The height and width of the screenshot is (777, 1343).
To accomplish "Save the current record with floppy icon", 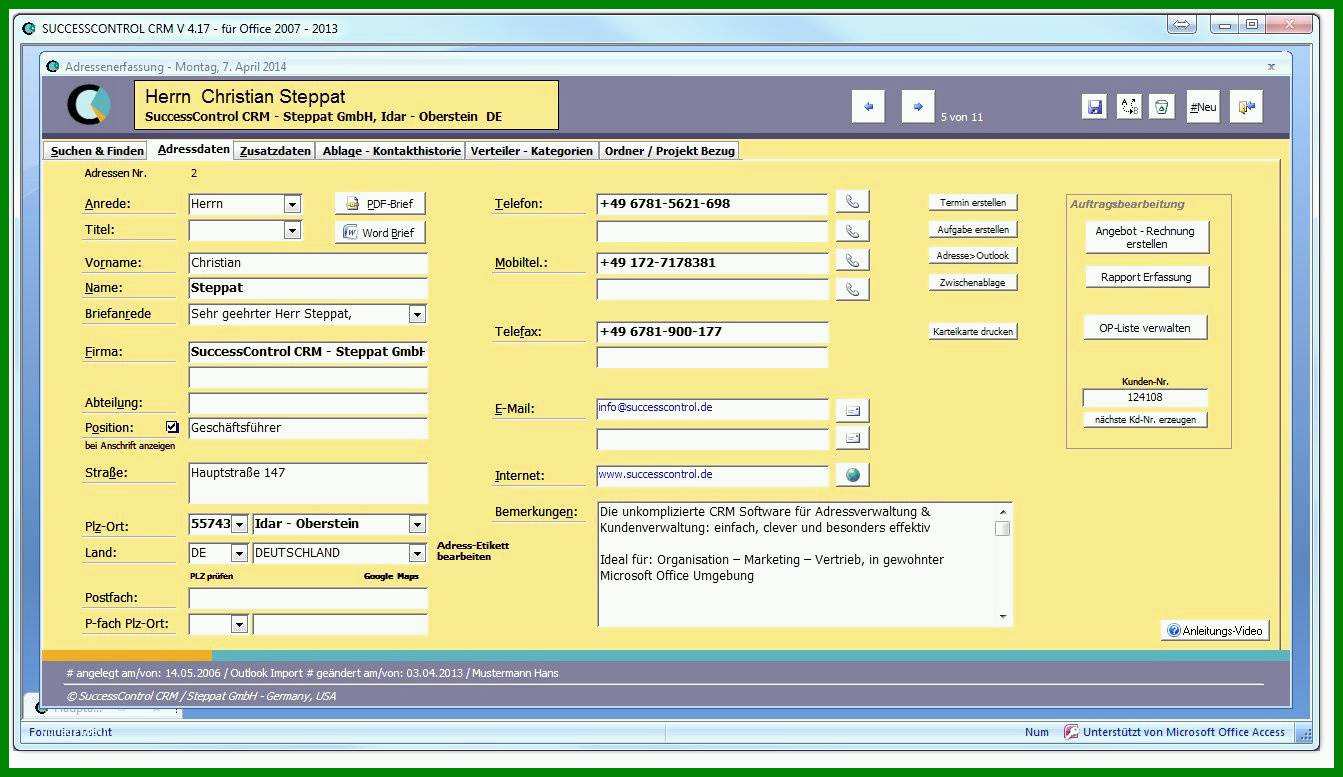I will pos(1095,107).
